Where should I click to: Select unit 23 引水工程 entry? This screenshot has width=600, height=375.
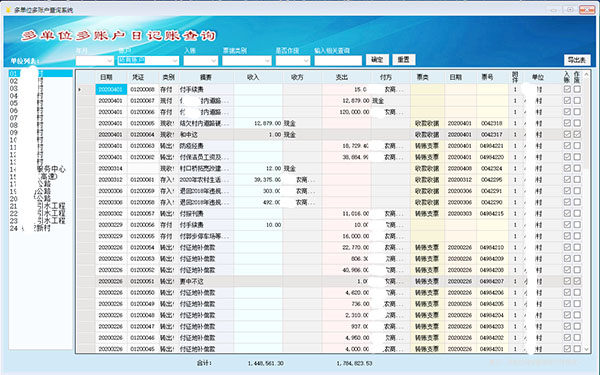click(x=41, y=221)
